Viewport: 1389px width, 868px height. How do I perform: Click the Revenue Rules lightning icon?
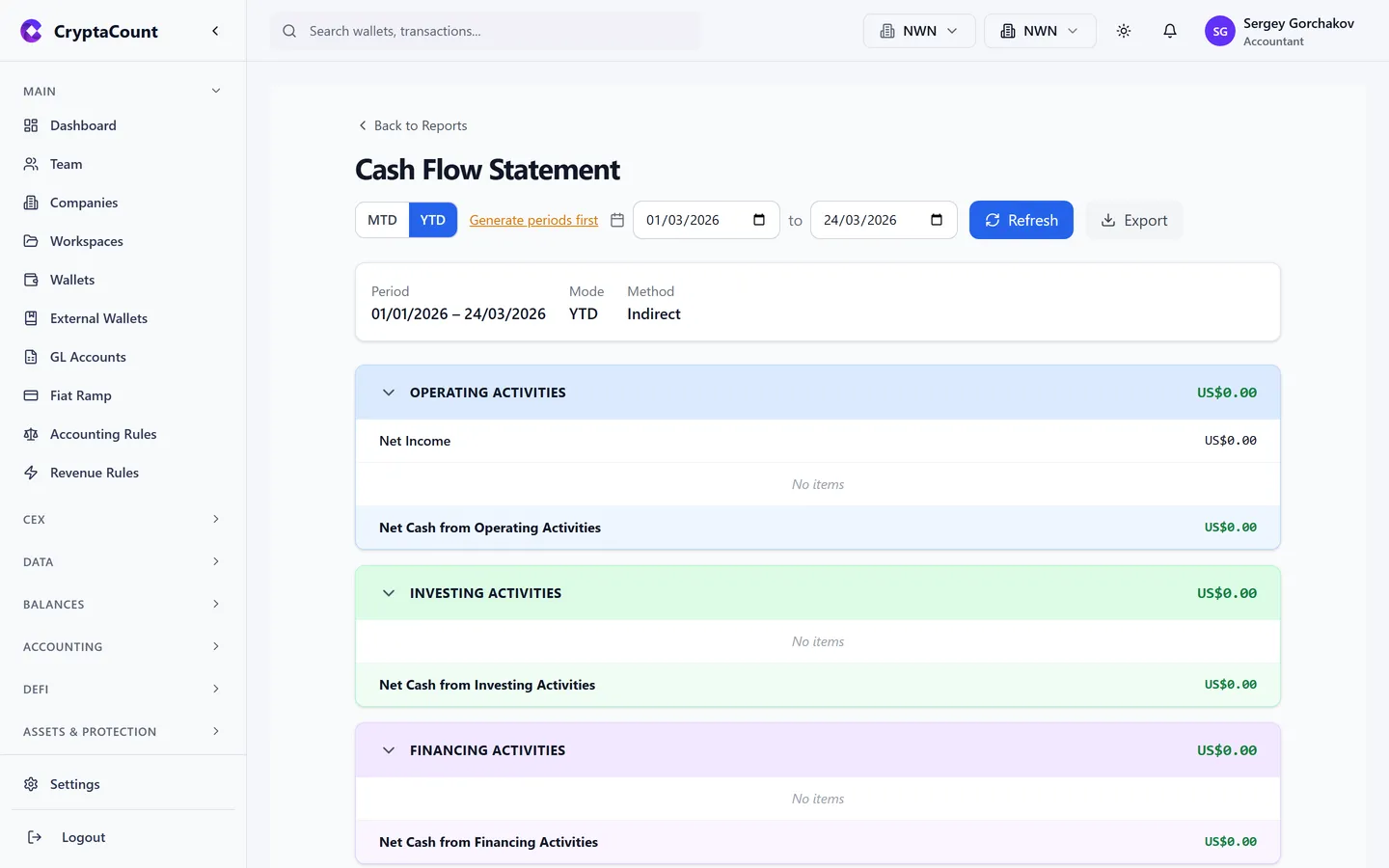pyautogui.click(x=31, y=473)
